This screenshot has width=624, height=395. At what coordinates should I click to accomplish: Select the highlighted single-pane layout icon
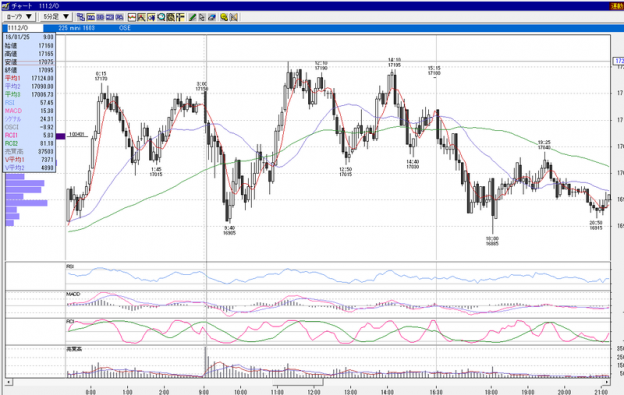90,17
